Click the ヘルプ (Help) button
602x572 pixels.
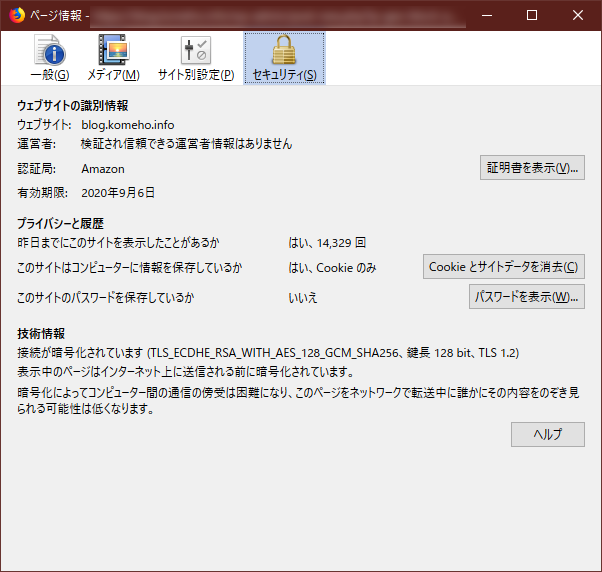(547, 435)
